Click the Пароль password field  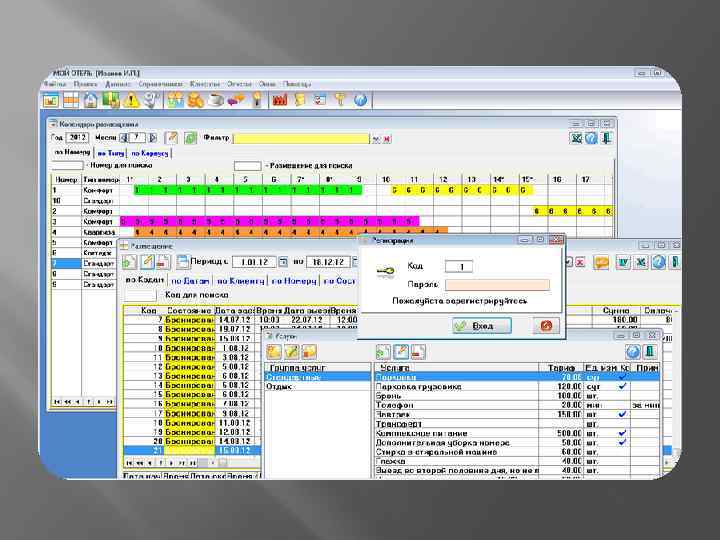[x=497, y=285]
